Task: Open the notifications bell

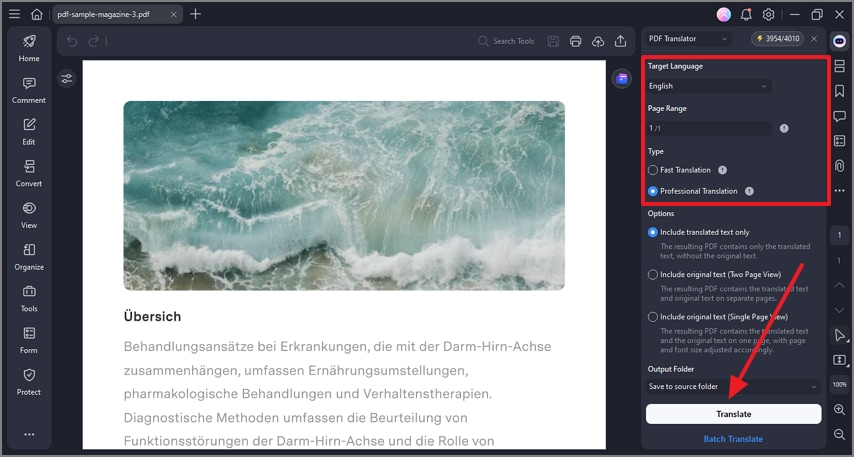Action: tap(746, 15)
